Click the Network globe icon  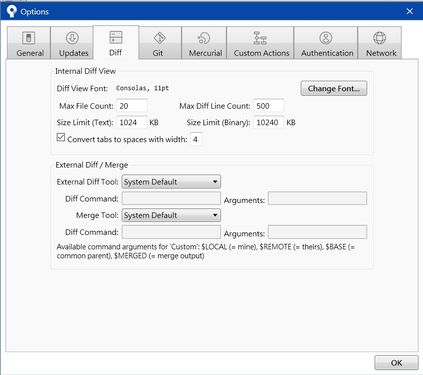point(379,38)
